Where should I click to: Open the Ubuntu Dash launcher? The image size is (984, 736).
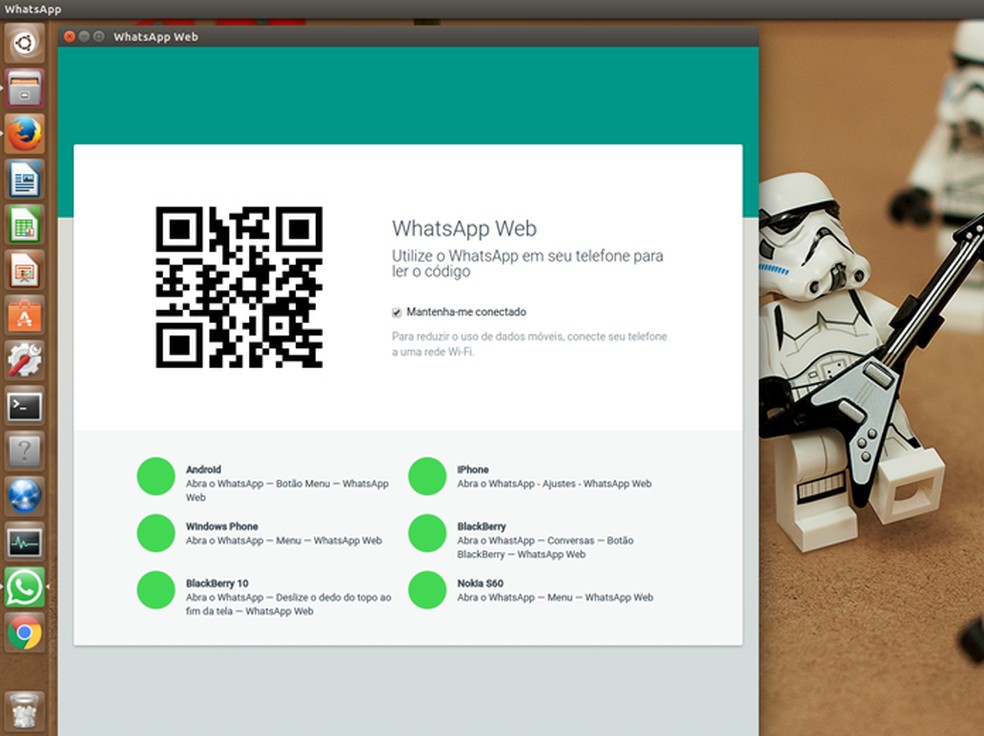(24, 44)
